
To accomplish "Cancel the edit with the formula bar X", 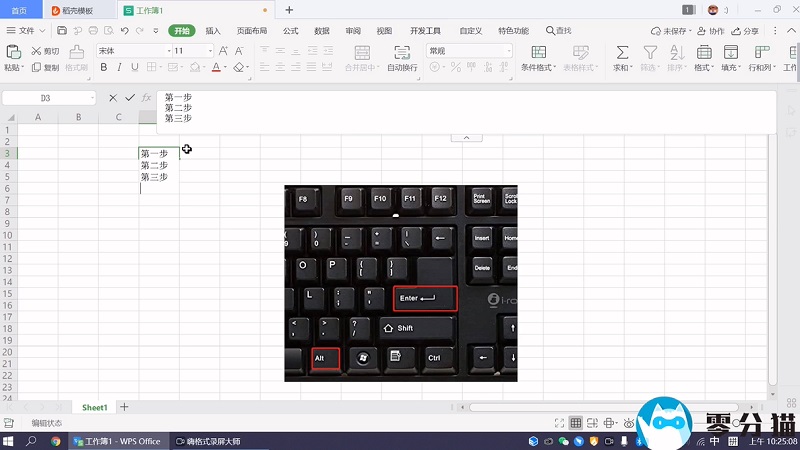I will pyautogui.click(x=113, y=98).
